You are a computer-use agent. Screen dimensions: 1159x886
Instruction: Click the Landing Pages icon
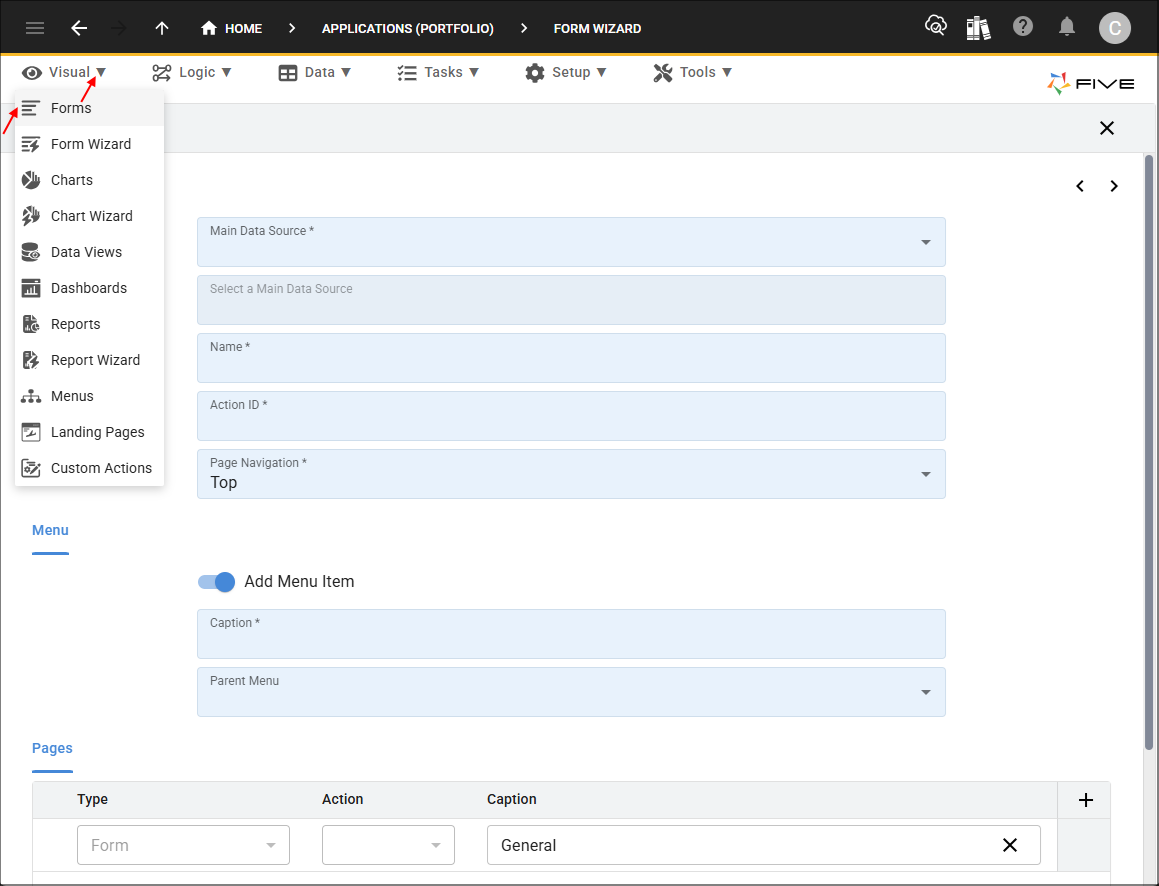(30, 432)
